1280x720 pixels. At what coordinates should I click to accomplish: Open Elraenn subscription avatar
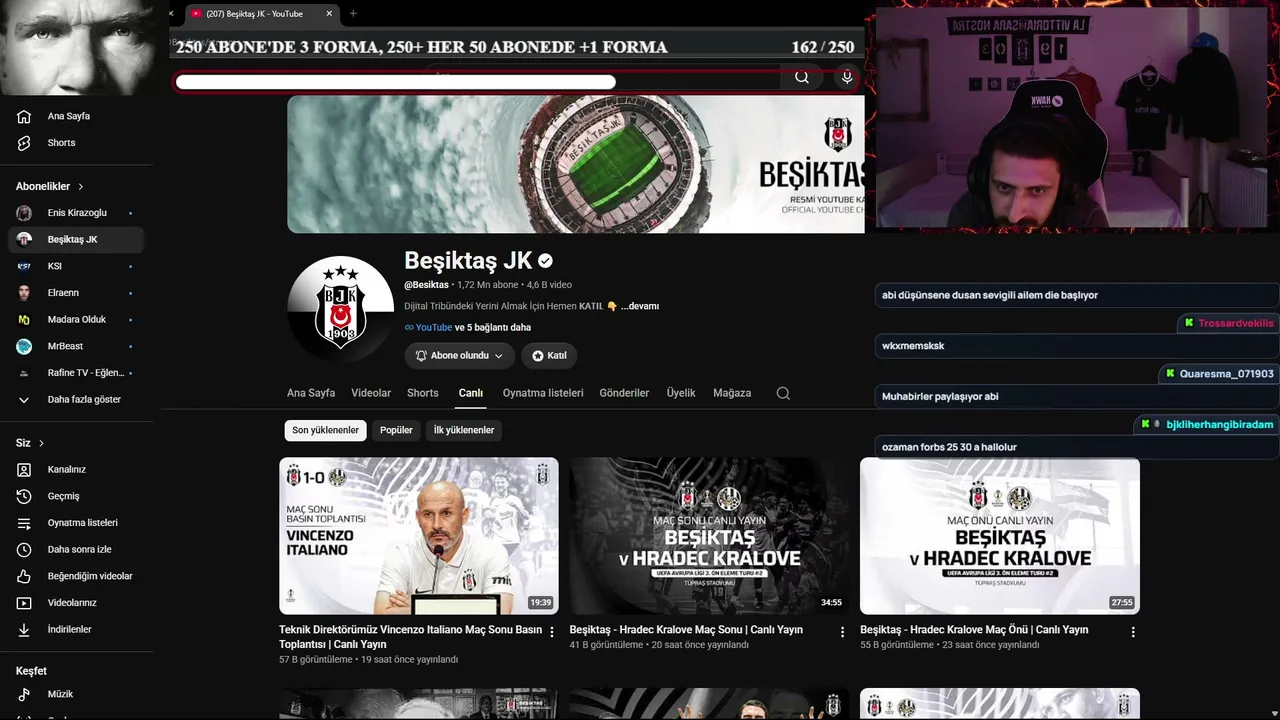[x=24, y=293]
